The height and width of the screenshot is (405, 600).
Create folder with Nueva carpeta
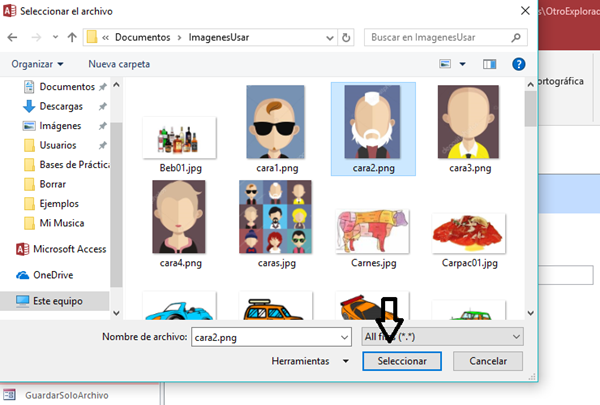coord(119,64)
